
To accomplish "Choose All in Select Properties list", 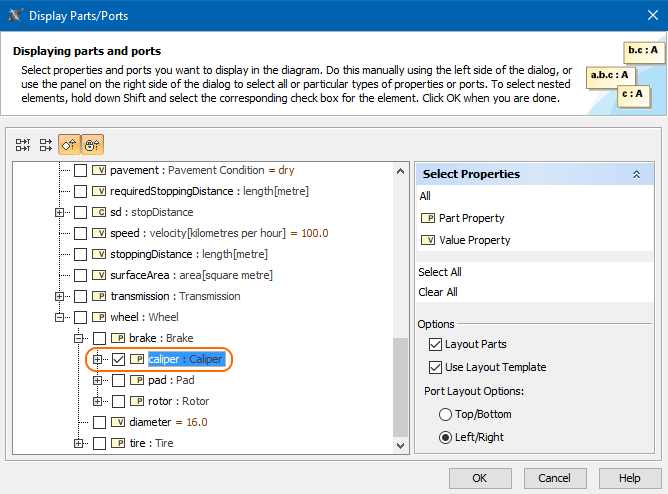I will (425, 196).
